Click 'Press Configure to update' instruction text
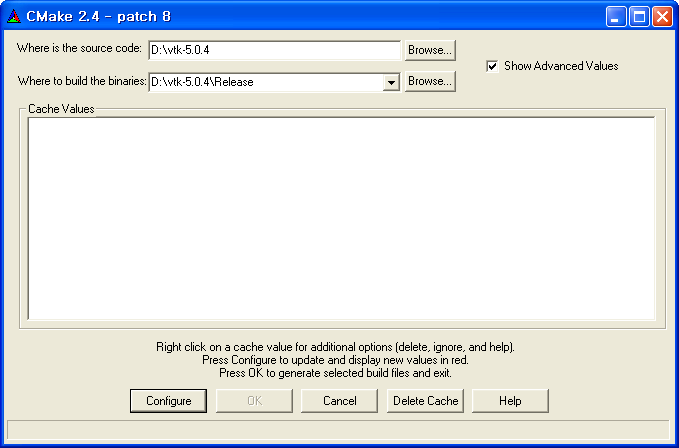679x448 pixels. [335, 360]
